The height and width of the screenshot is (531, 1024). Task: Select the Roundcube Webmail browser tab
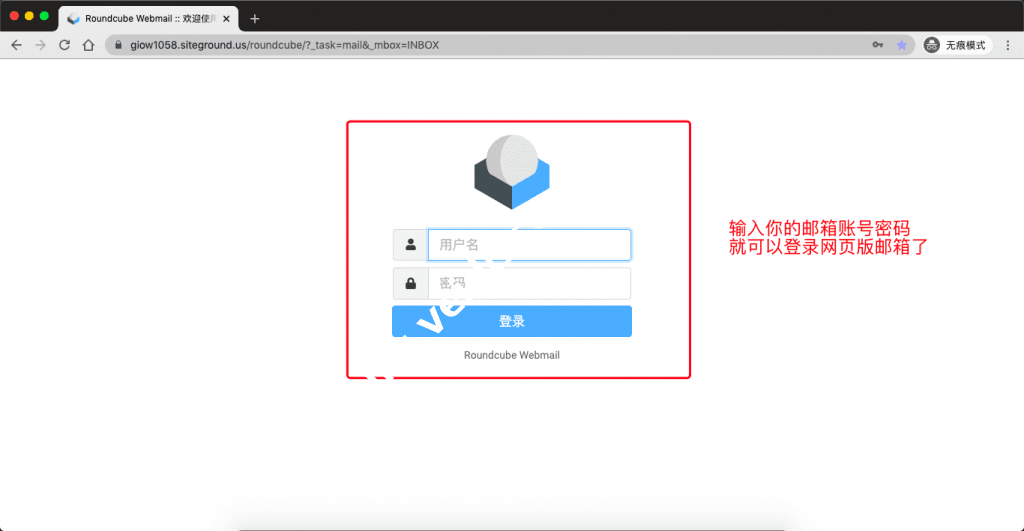click(149, 19)
